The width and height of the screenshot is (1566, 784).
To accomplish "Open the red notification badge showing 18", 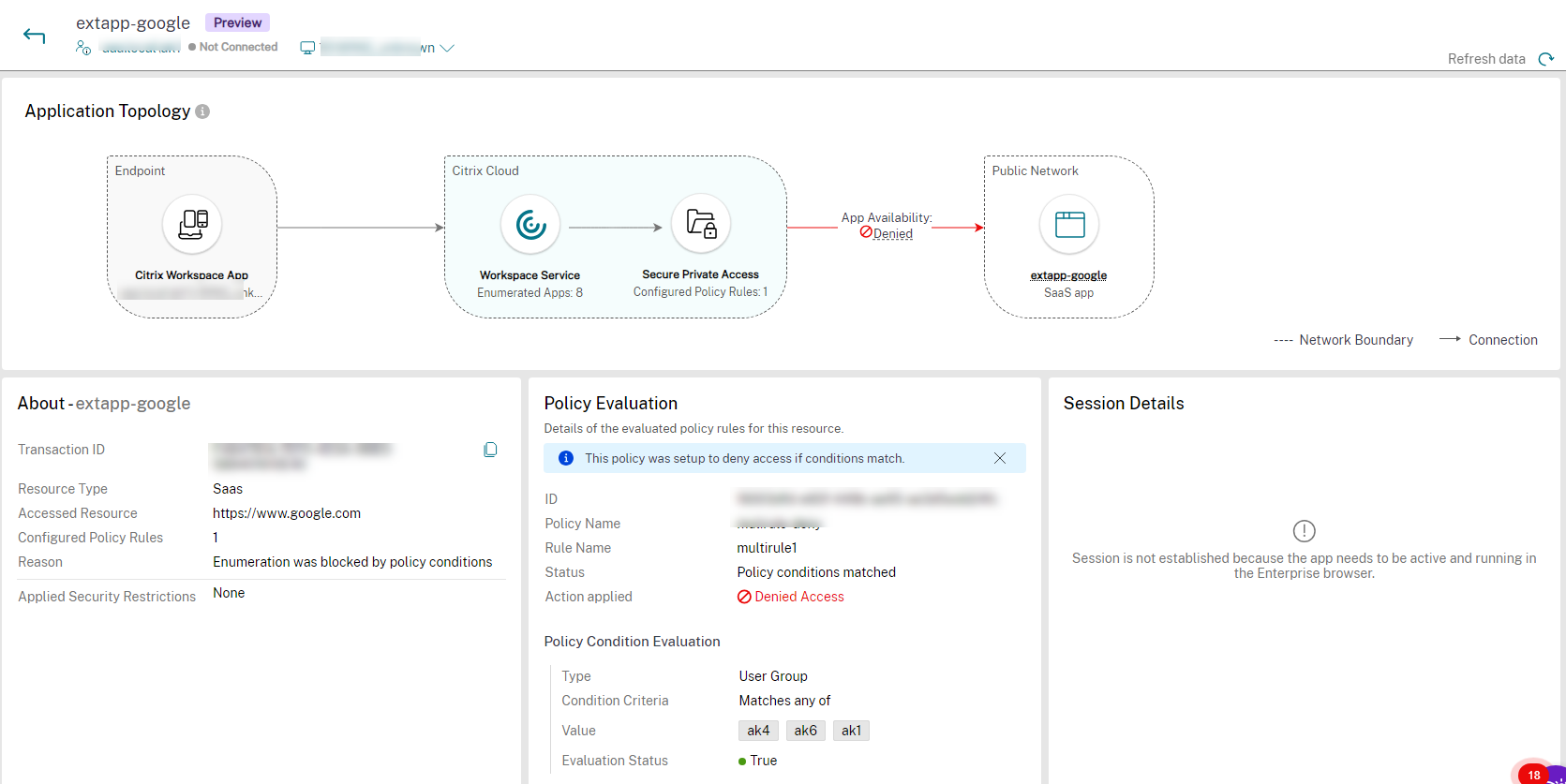I will [x=1534, y=774].
